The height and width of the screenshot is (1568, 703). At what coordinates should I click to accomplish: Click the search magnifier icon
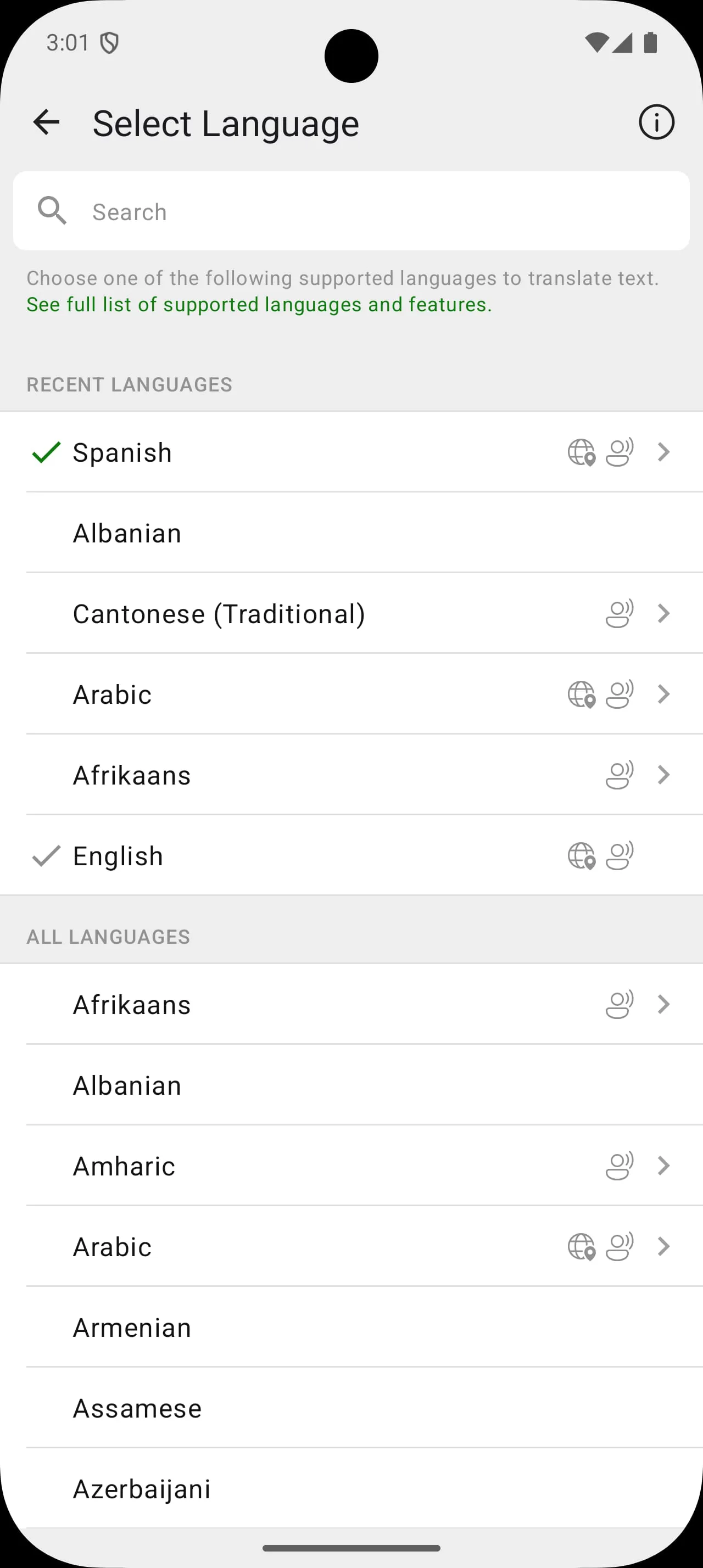tap(52, 211)
